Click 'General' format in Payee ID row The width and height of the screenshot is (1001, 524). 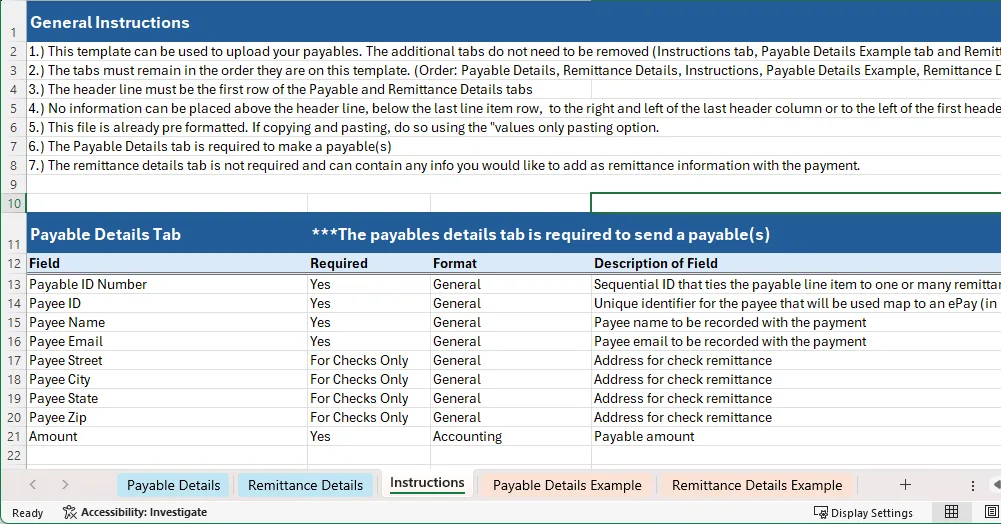point(511,303)
